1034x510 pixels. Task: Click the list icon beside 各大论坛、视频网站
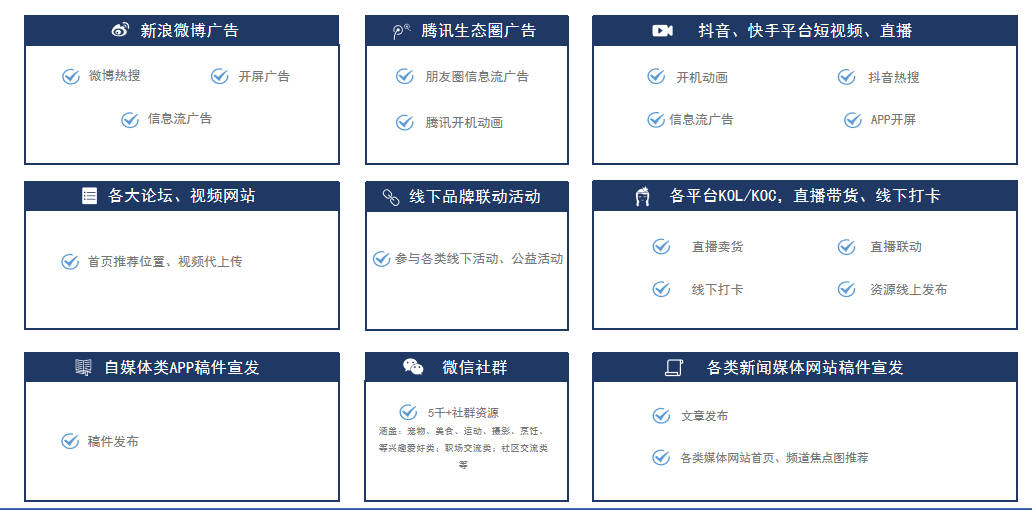click(89, 196)
